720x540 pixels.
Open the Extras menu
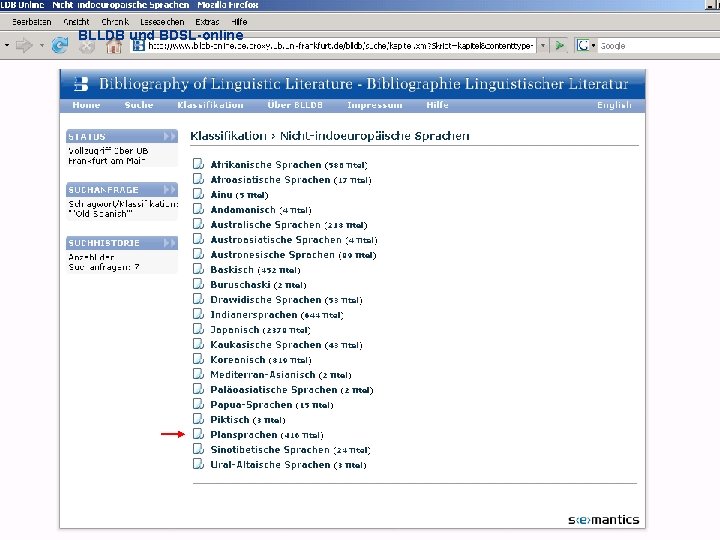coord(207,22)
